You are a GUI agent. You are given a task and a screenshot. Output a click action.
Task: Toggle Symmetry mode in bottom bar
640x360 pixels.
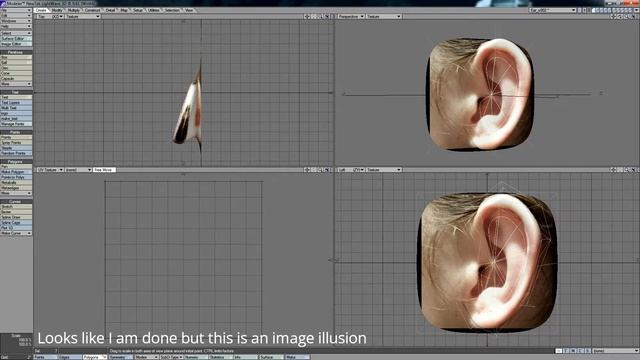pos(120,357)
